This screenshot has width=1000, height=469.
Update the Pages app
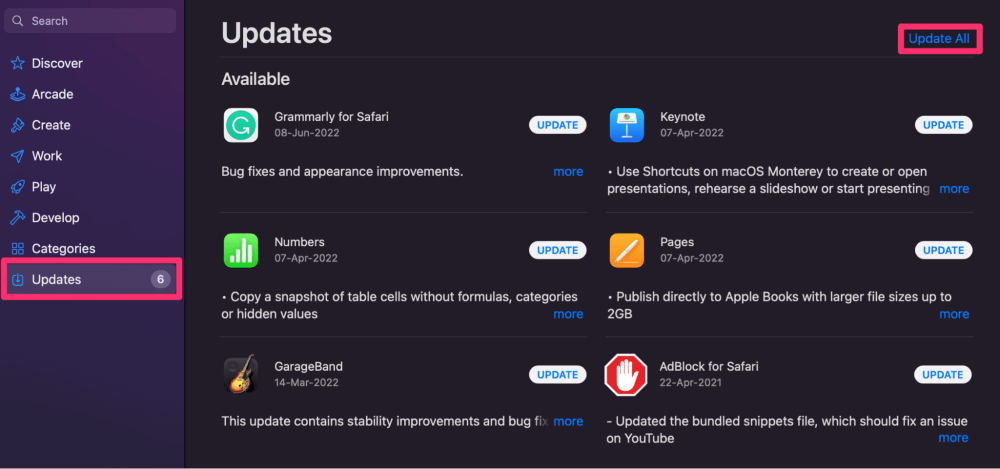click(x=944, y=250)
